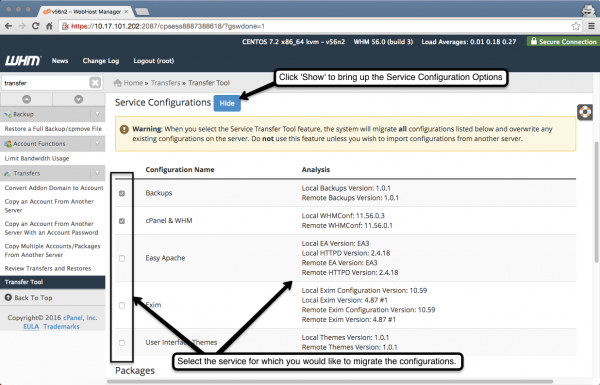Click Logout (root)
Viewport: 600px width, 385px height.
[153, 60]
